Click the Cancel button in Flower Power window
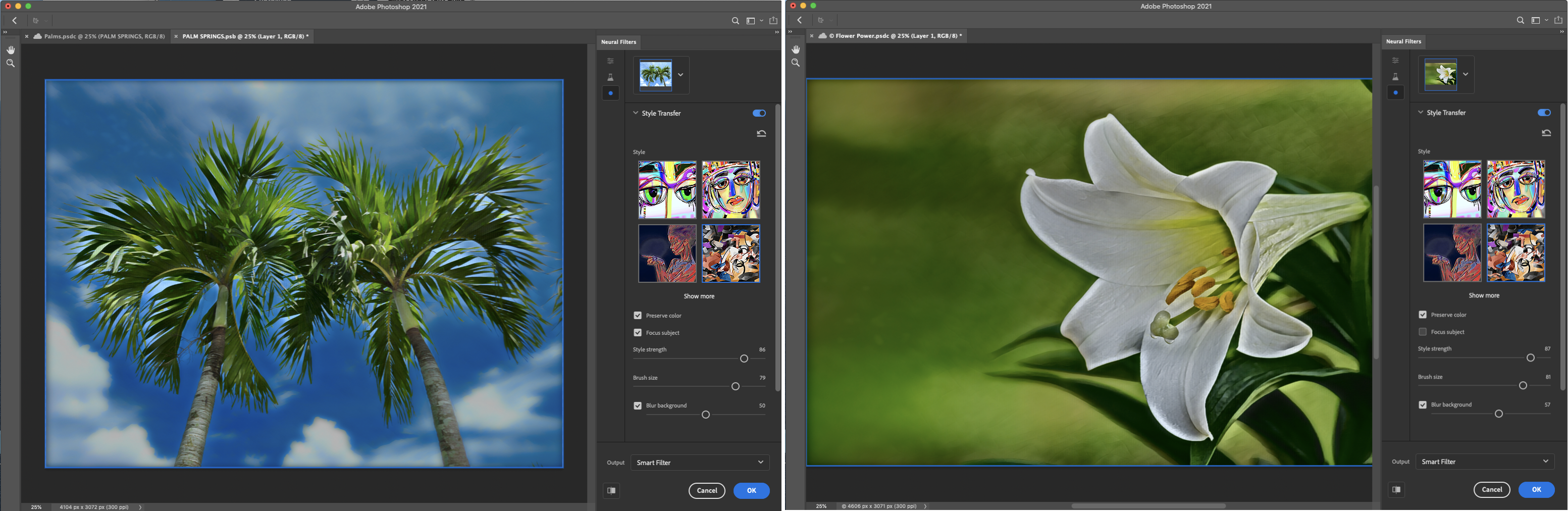This screenshot has height=511, width=1568. (1492, 489)
